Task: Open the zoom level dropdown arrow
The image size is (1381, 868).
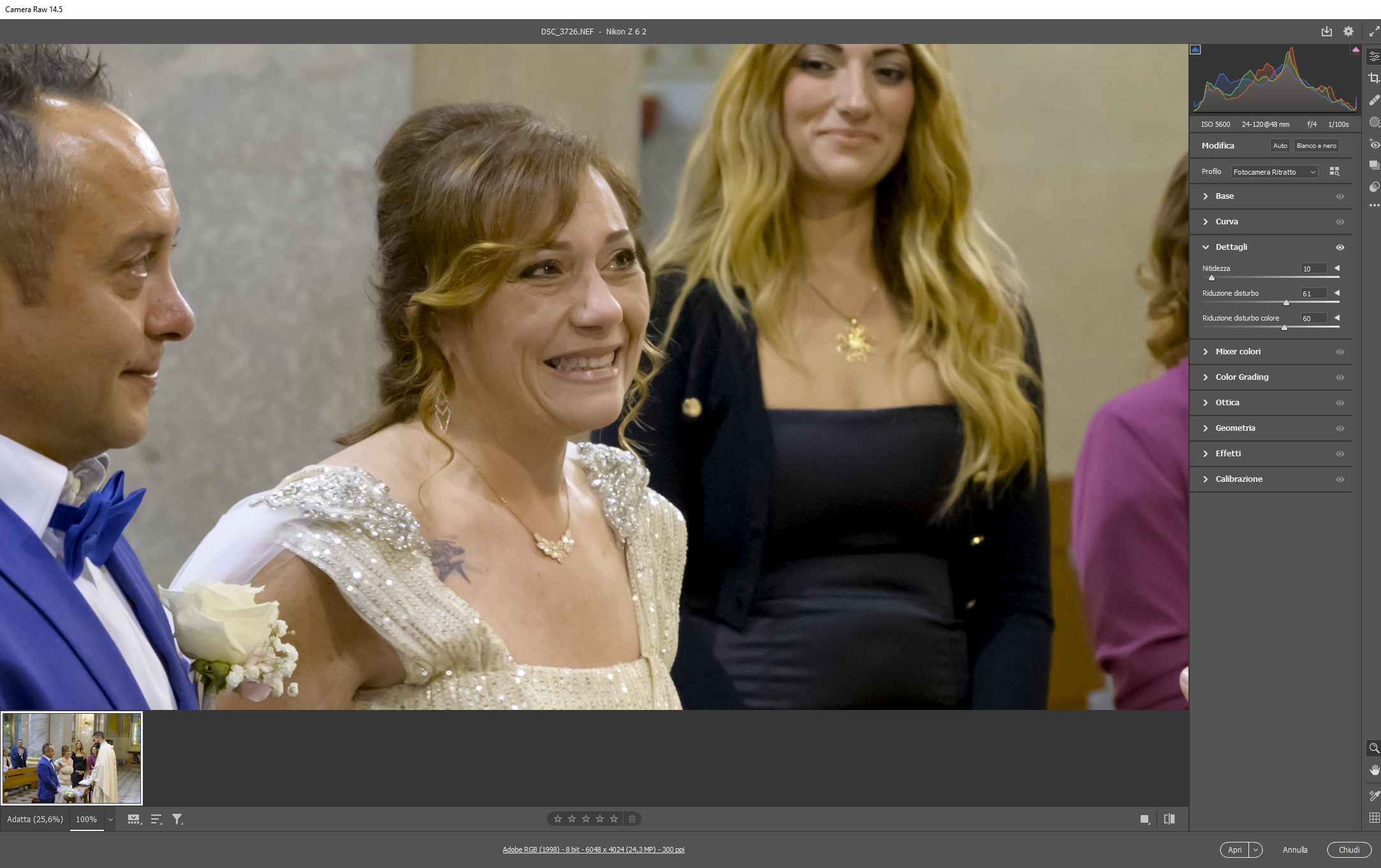Action: click(x=110, y=820)
